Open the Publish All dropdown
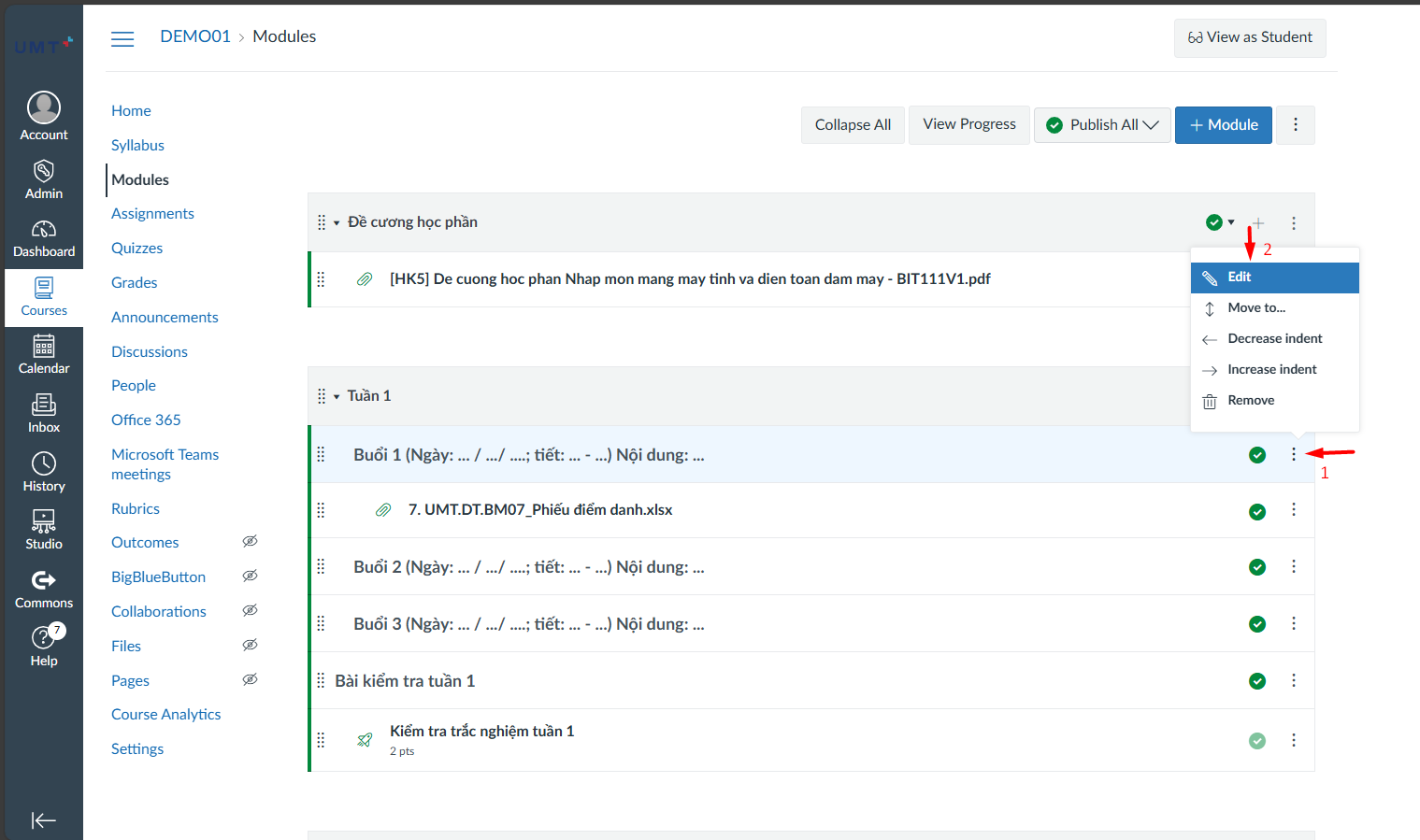1420x840 pixels. coord(1102,125)
